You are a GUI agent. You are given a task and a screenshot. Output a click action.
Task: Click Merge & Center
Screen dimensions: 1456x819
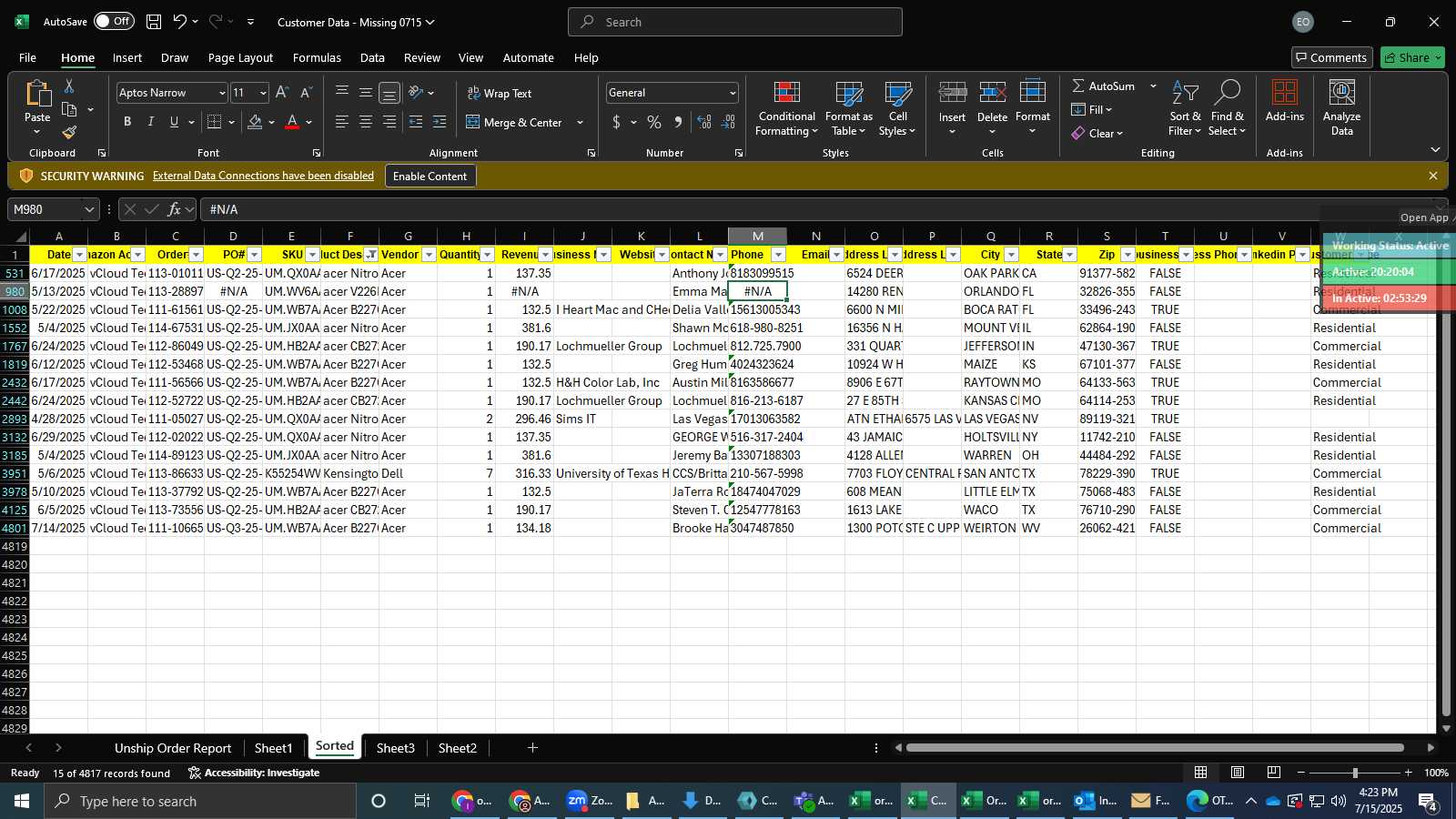pyautogui.click(x=514, y=122)
